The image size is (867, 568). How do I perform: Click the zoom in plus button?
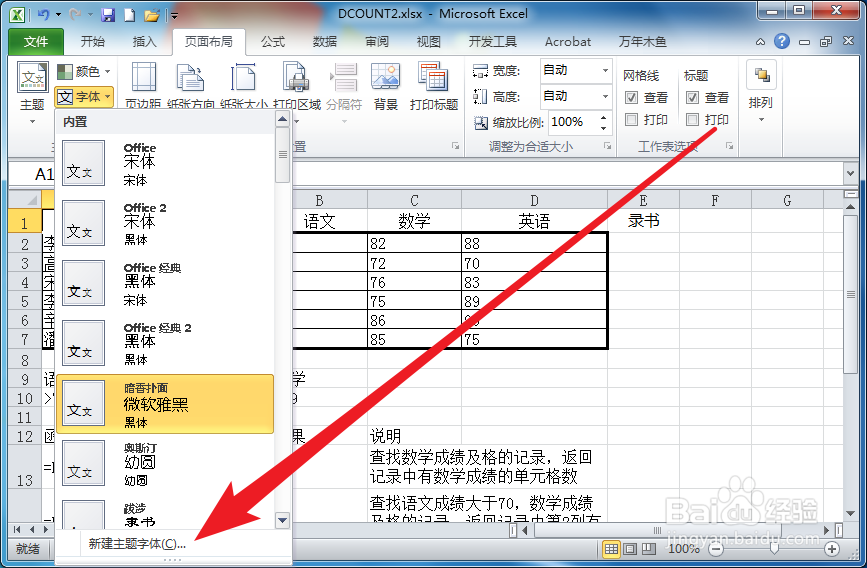pos(832,549)
